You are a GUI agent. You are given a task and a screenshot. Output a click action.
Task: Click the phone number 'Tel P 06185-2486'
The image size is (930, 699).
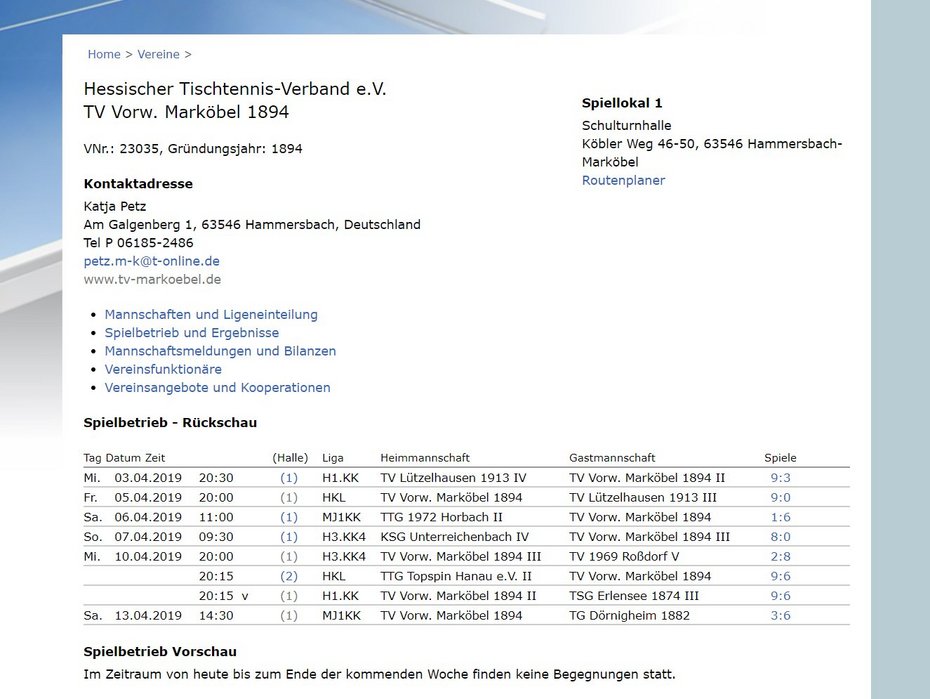[x=138, y=242]
